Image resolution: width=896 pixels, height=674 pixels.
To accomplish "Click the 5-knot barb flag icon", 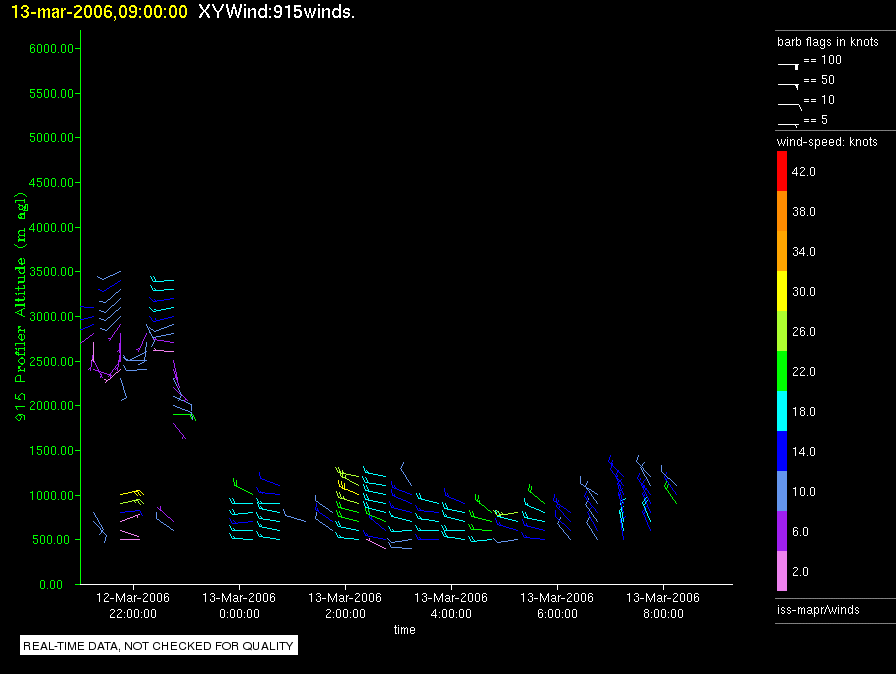I will point(789,123).
